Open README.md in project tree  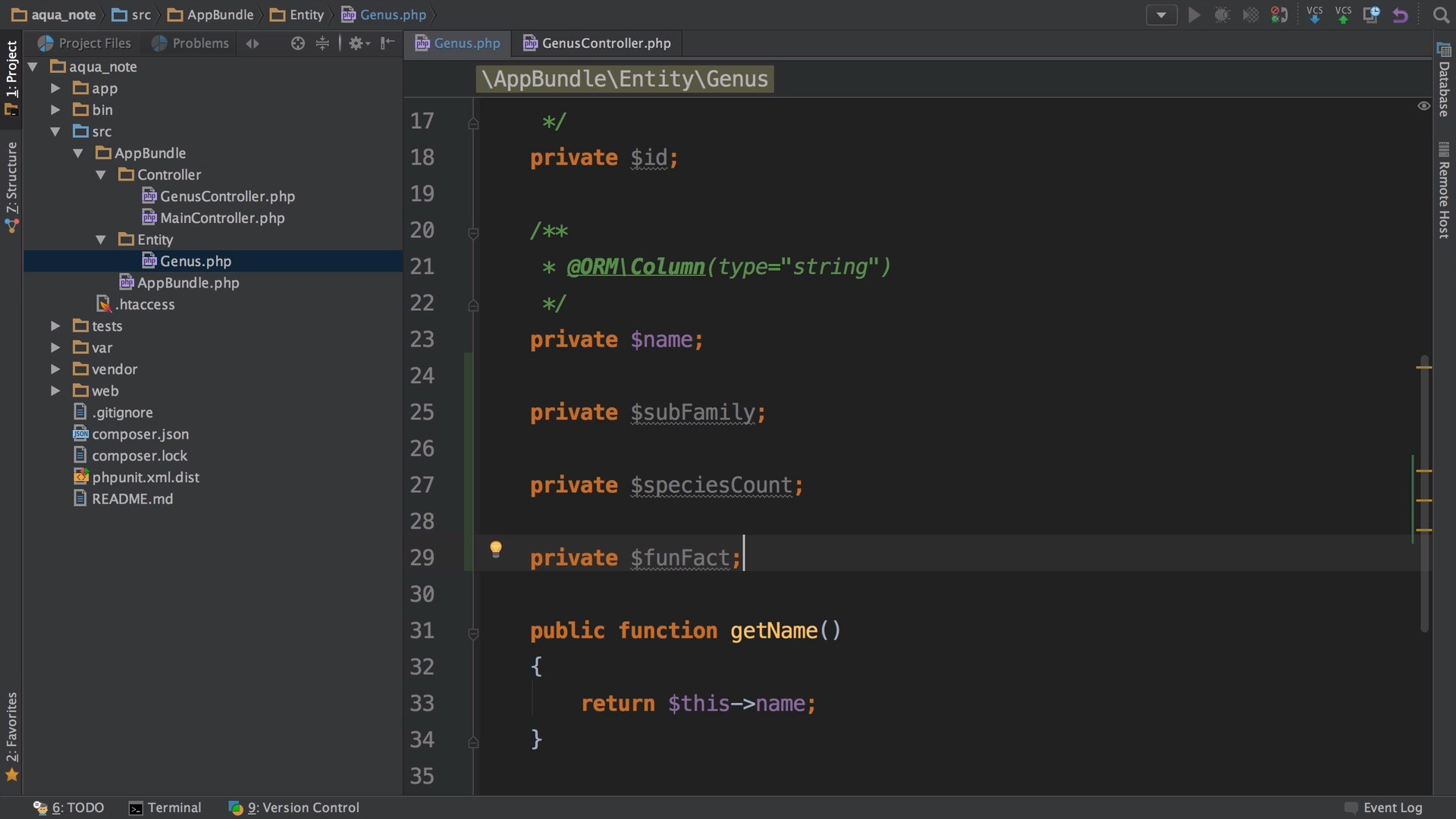tap(124, 499)
